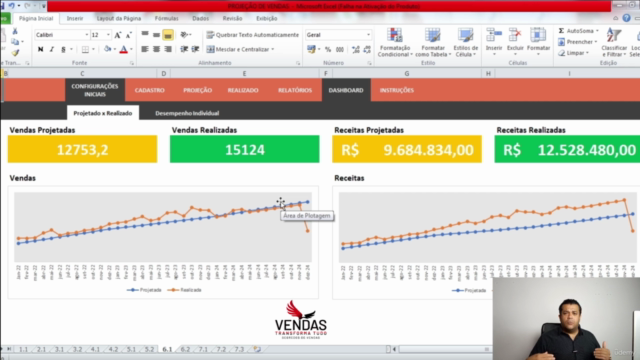640x360 pixels.
Task: Open Layout da Página ribbon tab
Action: coord(119,18)
